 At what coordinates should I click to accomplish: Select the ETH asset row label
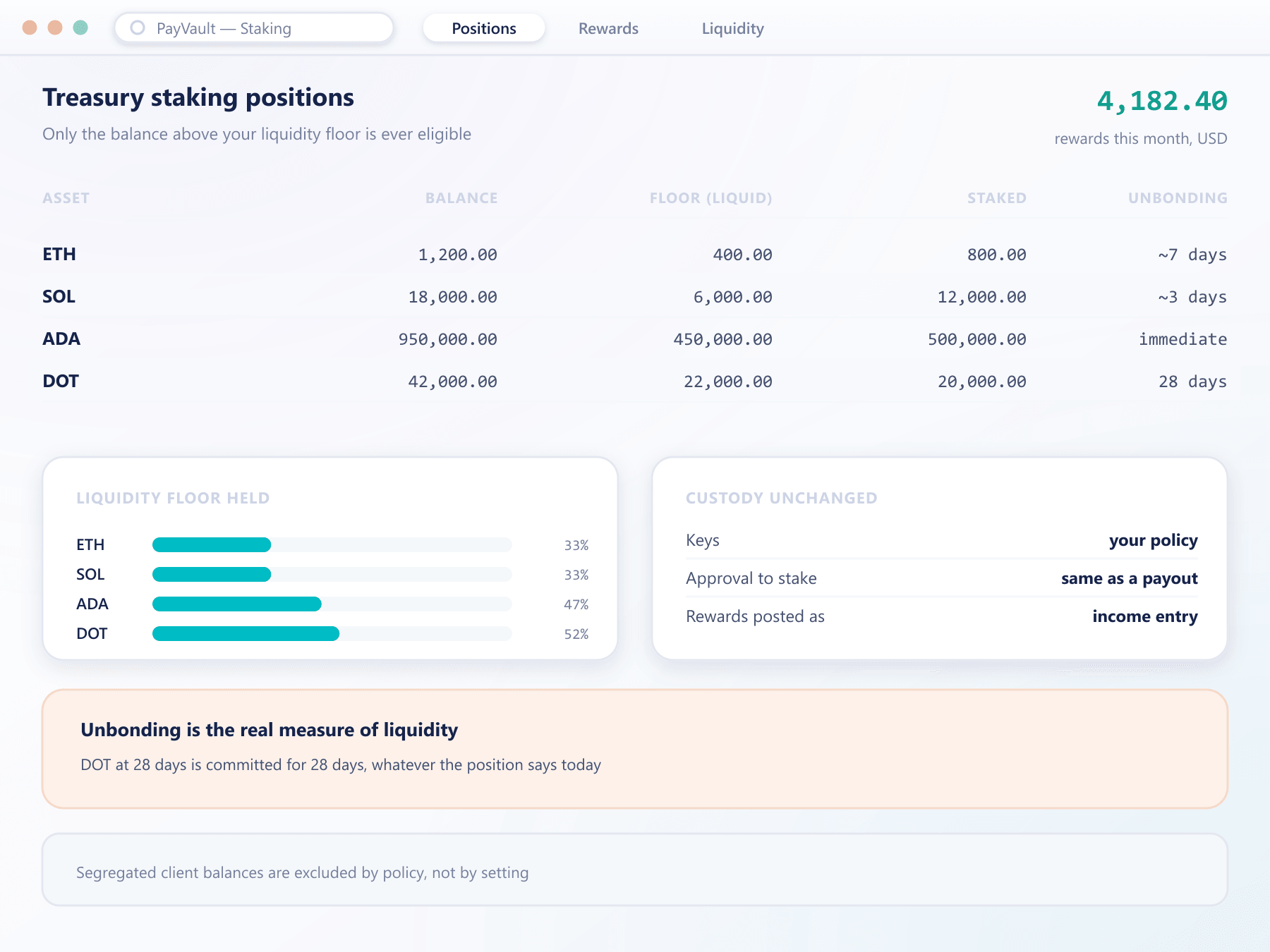tap(59, 254)
